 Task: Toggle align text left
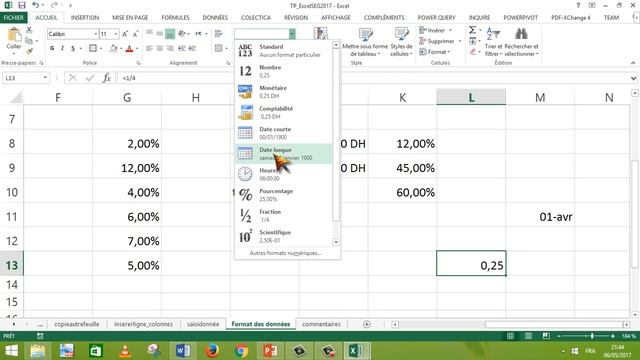point(149,48)
